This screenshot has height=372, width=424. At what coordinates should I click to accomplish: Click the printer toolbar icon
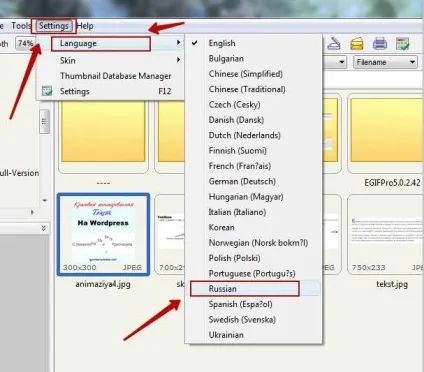[380, 44]
